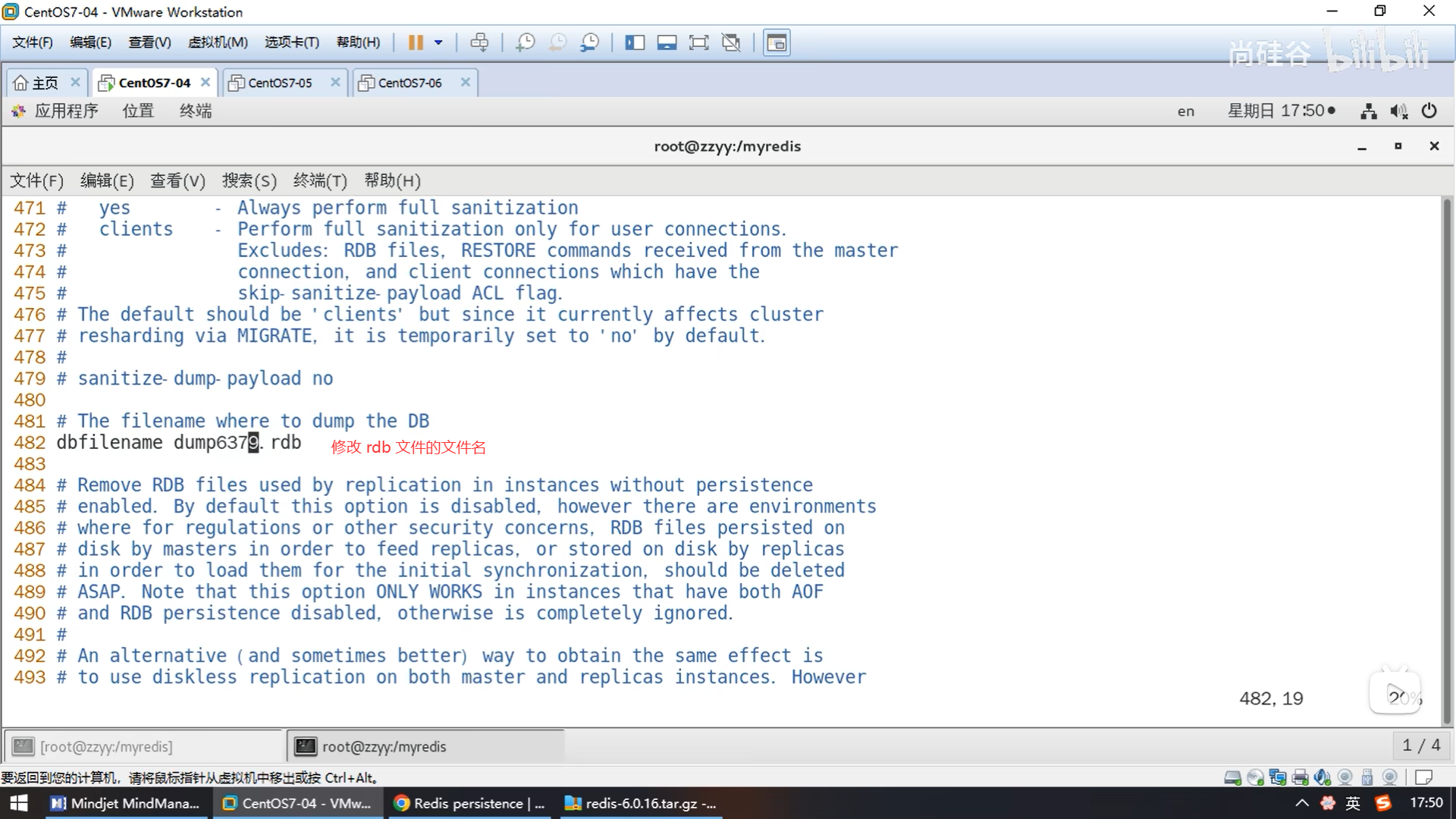
Task: Open the power options dropdown arrow
Action: [x=438, y=42]
